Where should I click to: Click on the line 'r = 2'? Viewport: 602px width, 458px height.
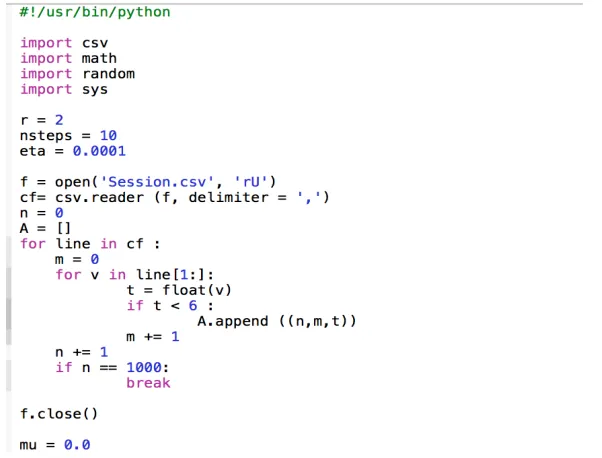click(41, 120)
